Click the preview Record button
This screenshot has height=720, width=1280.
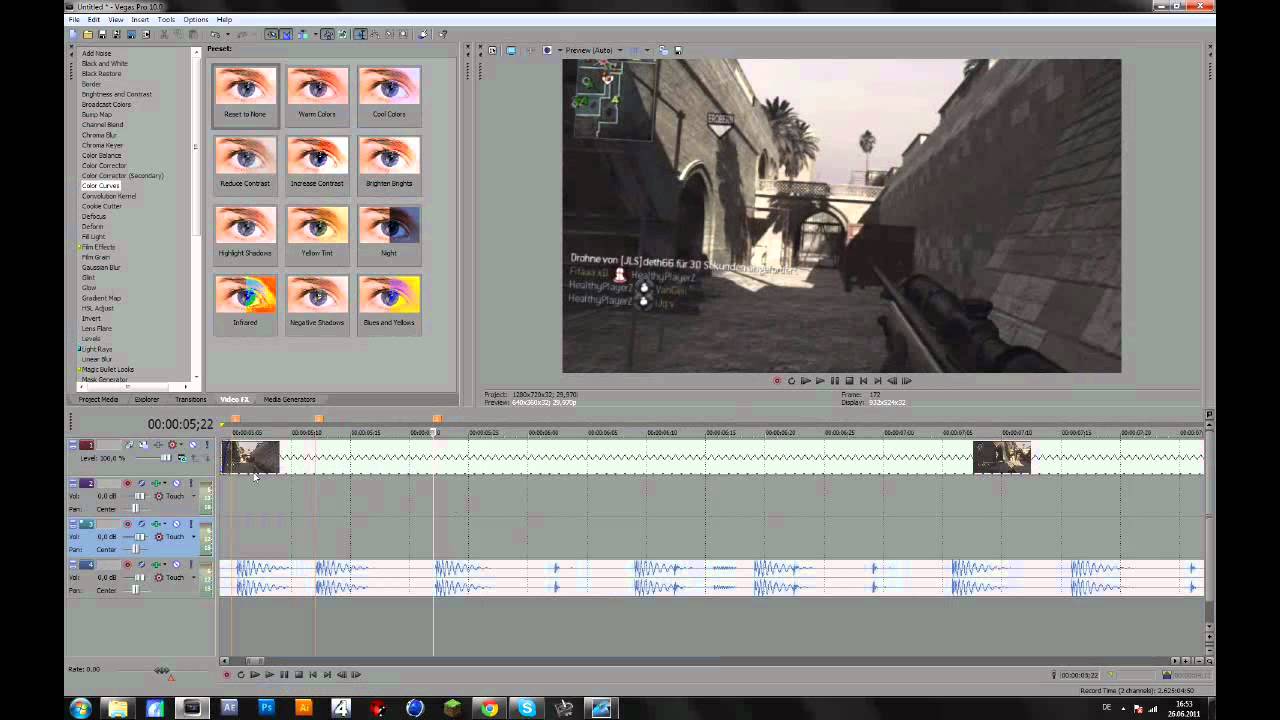tap(777, 380)
